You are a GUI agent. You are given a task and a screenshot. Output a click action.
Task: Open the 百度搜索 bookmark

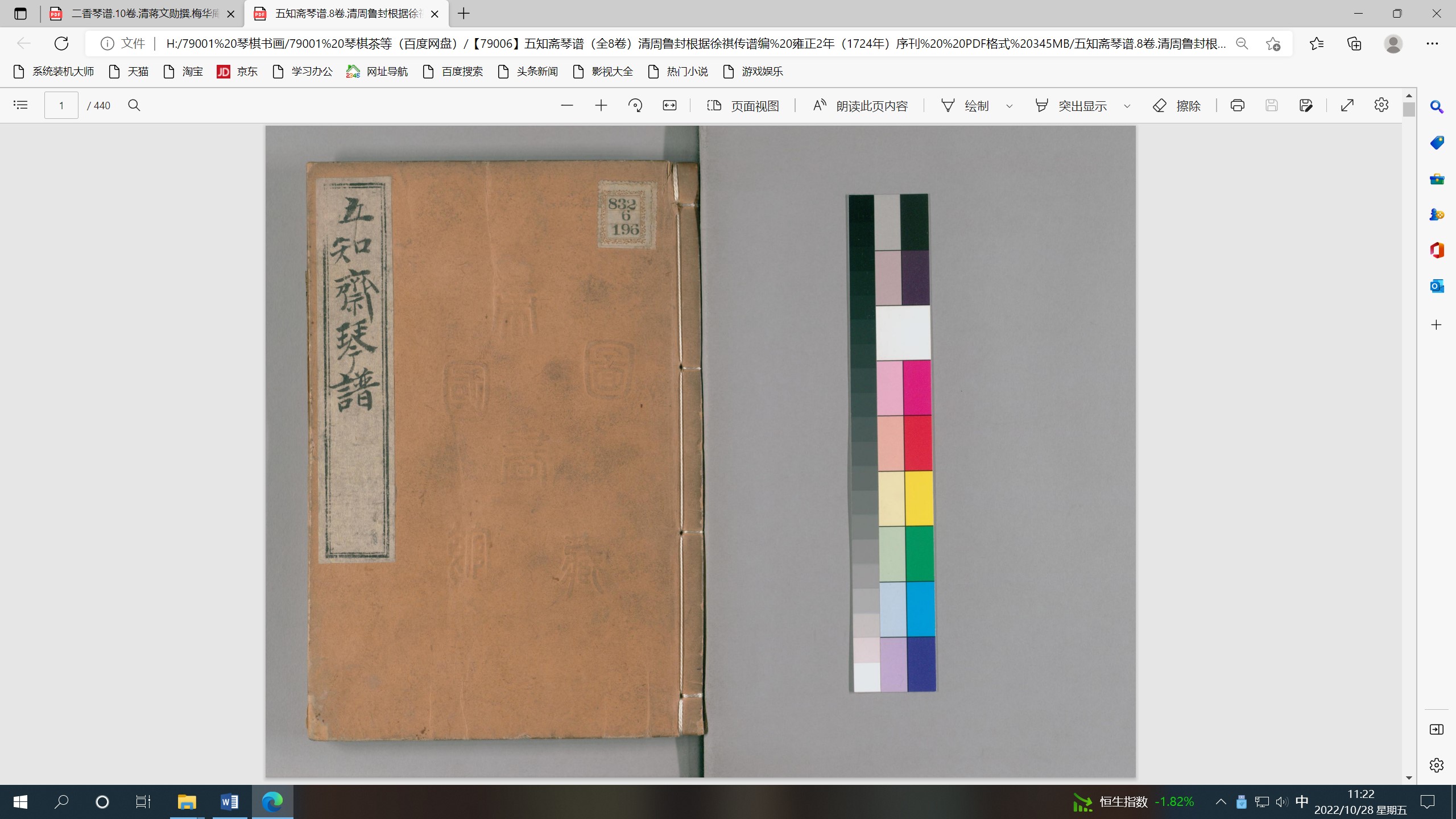[x=453, y=72]
